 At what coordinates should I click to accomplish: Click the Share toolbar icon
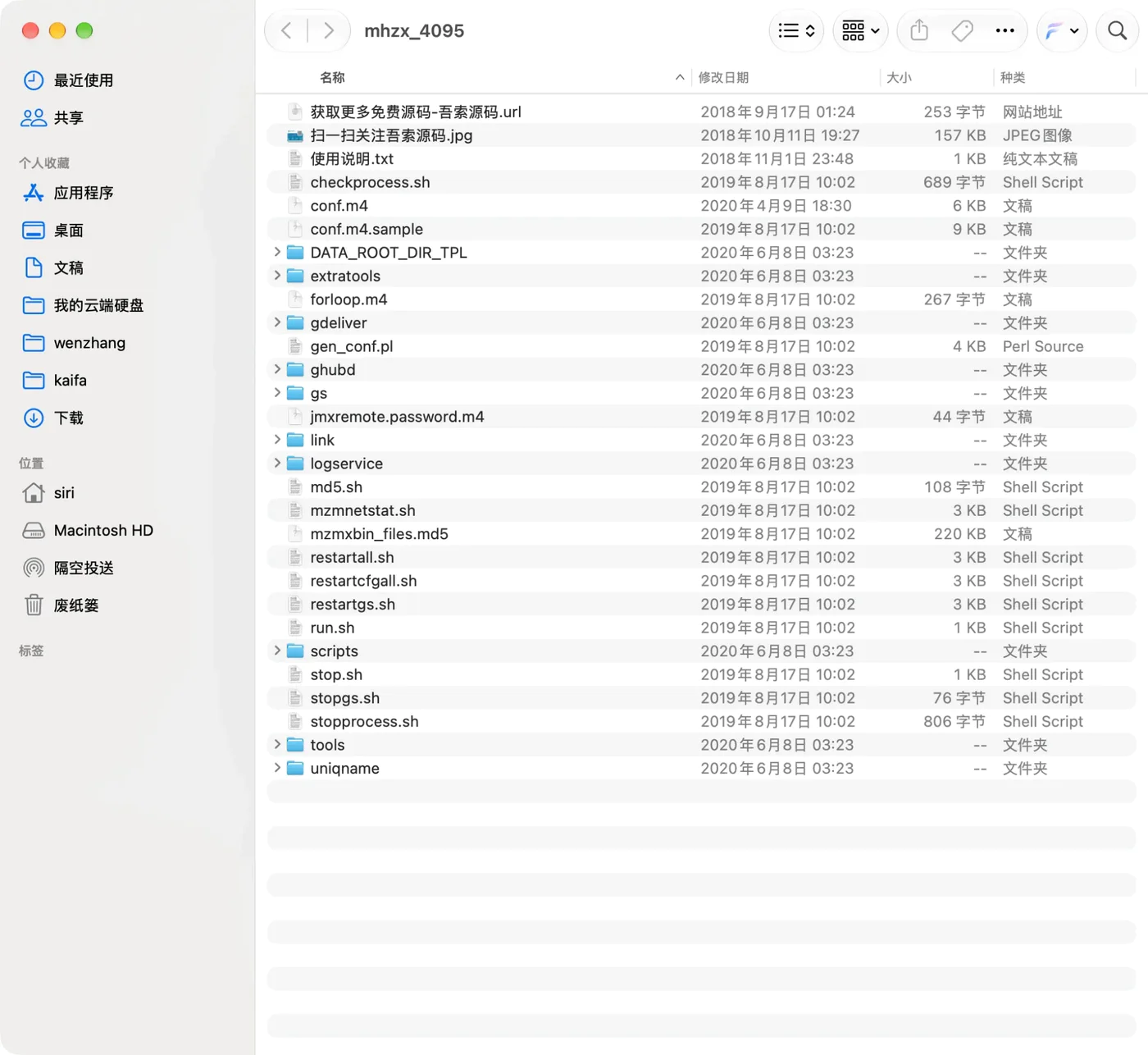[x=919, y=31]
